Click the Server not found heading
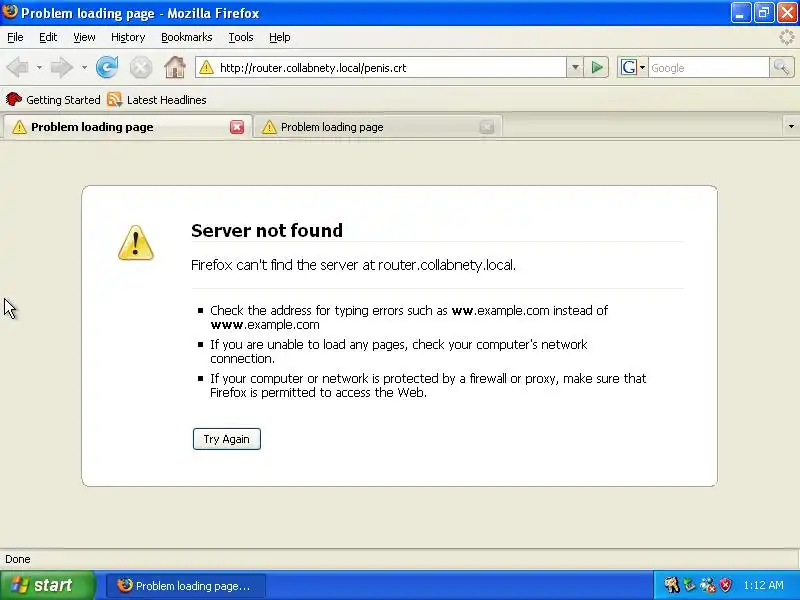800x600 pixels. (267, 231)
